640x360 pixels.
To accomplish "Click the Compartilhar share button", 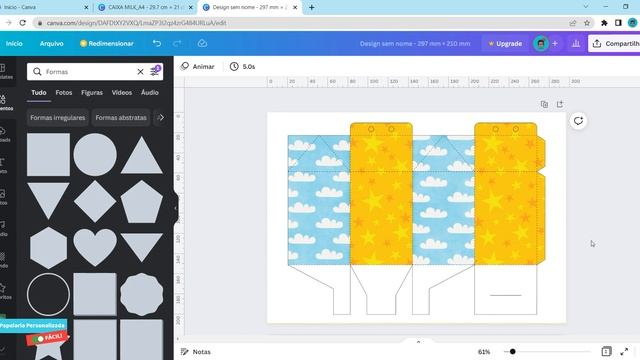I will pos(615,43).
